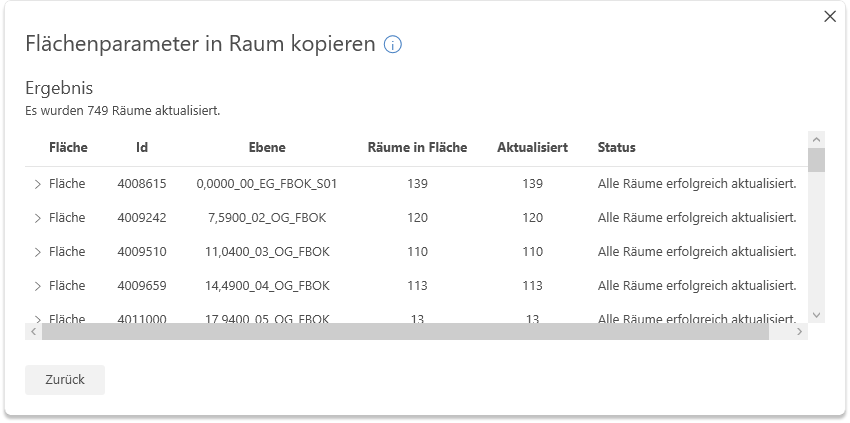The image size is (850, 423).
Task: Click the horizontal scrollbar right arrow
Action: click(x=798, y=331)
